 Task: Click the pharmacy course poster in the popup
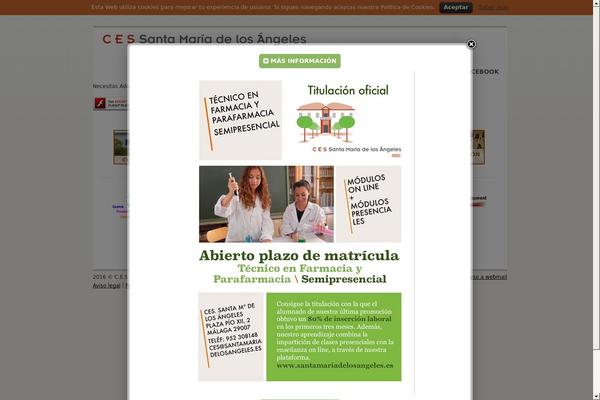pyautogui.click(x=300, y=230)
